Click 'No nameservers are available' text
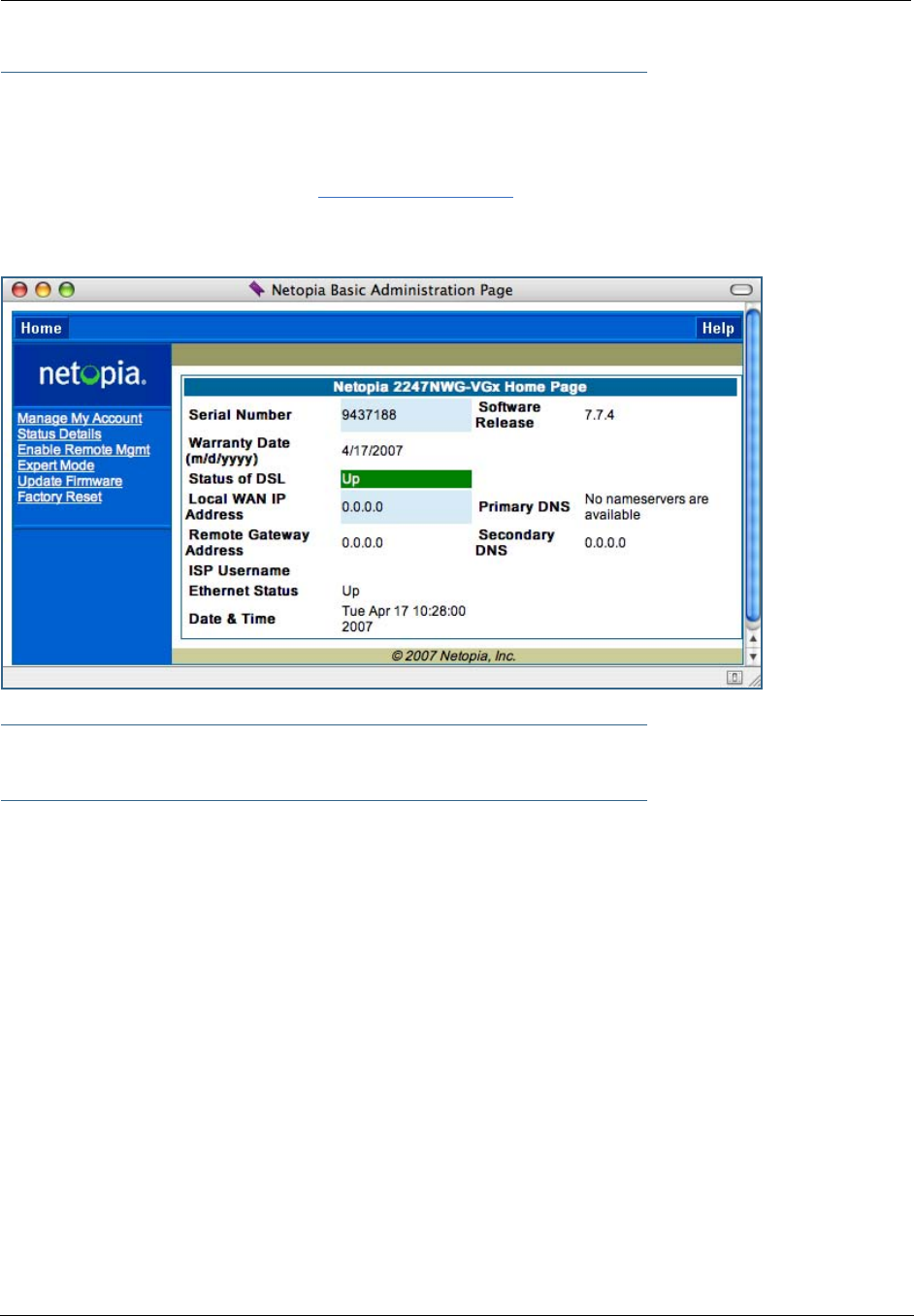 coord(646,507)
